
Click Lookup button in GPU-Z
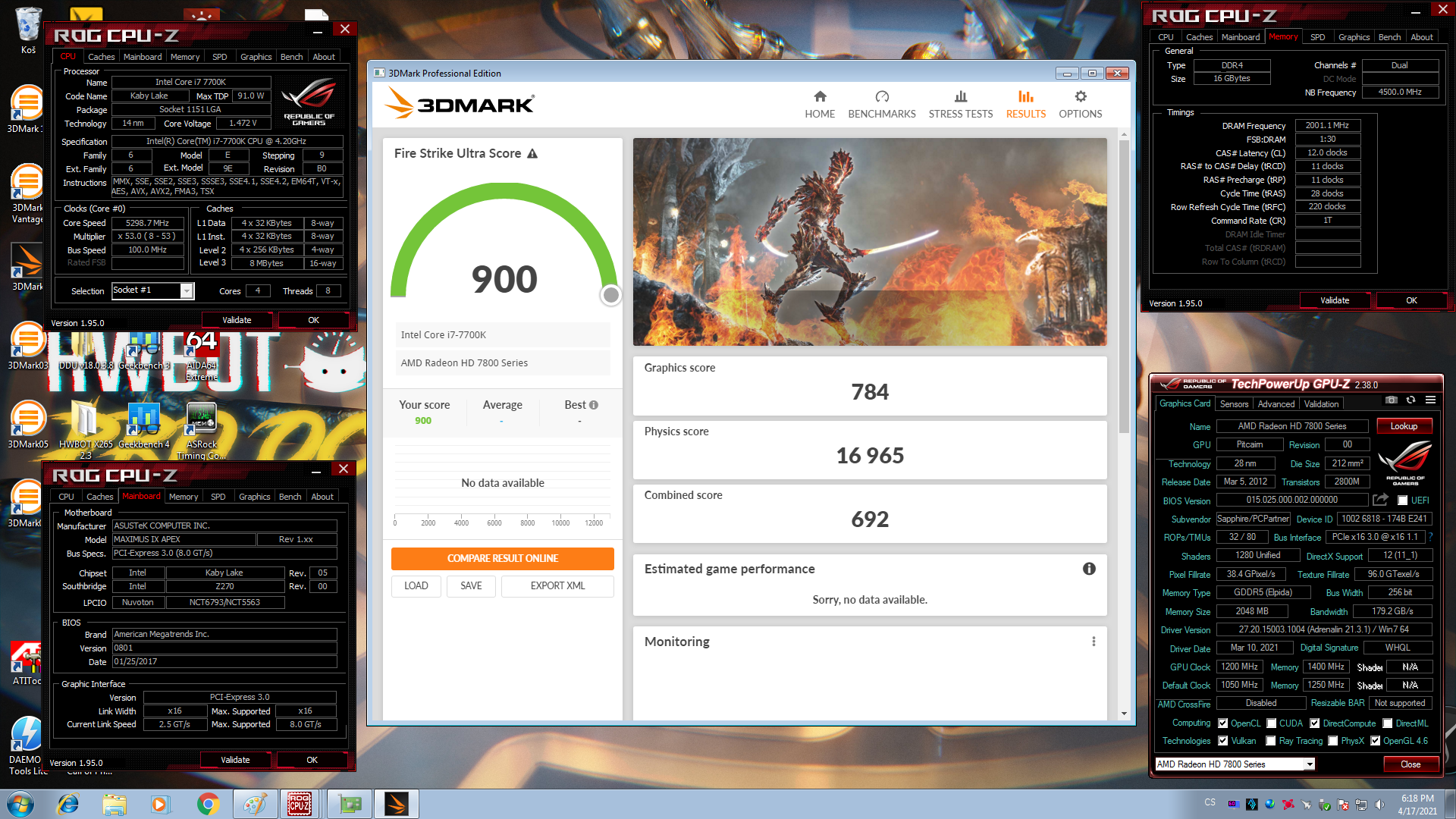pyautogui.click(x=1404, y=426)
